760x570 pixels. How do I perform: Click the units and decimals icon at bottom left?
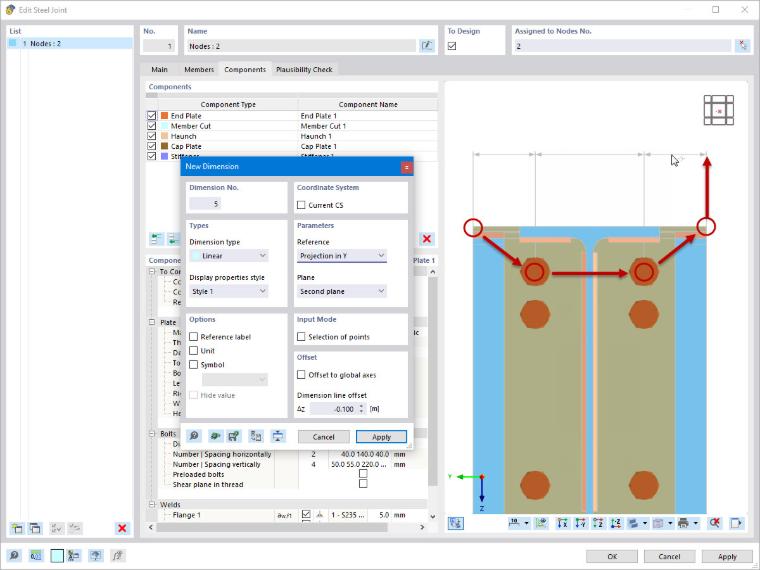36,556
